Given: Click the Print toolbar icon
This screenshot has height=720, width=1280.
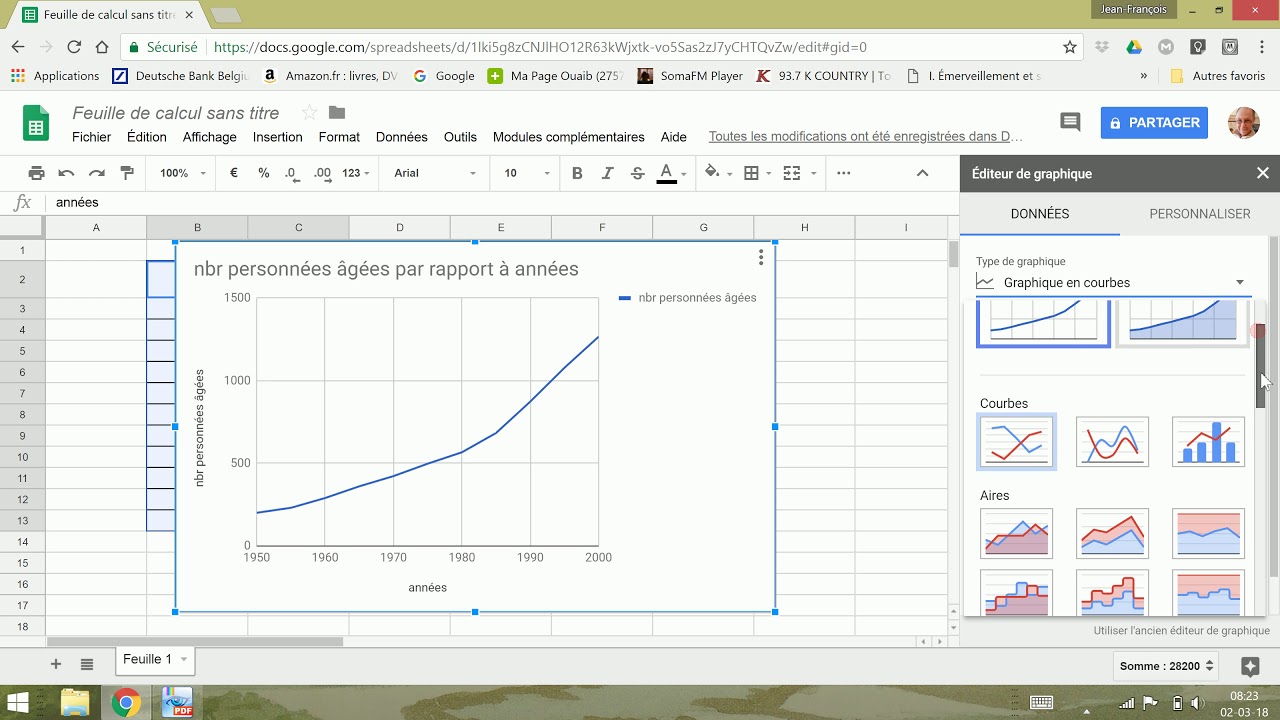Looking at the screenshot, I should [x=36, y=173].
